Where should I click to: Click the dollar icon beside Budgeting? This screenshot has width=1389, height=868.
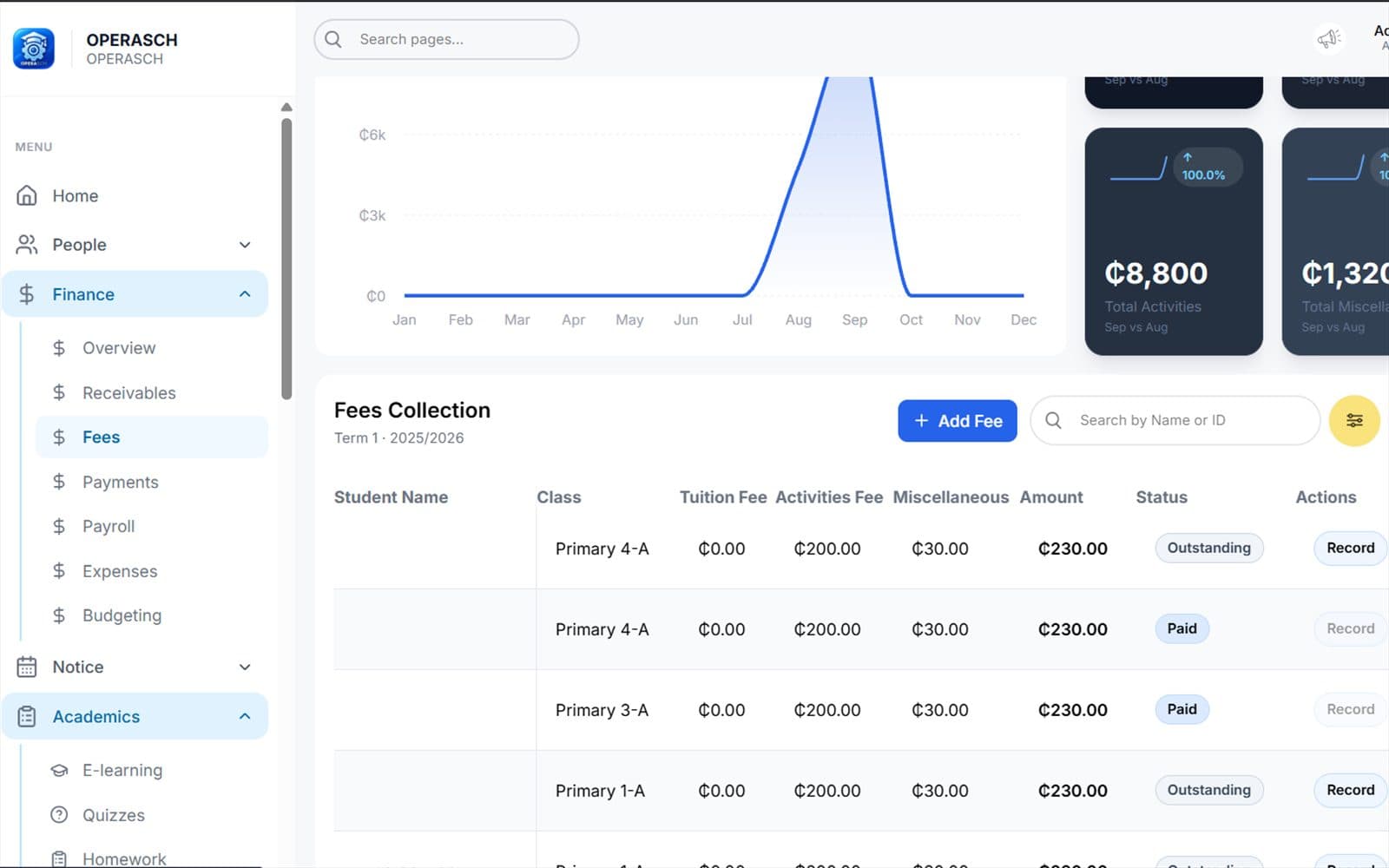click(x=59, y=615)
